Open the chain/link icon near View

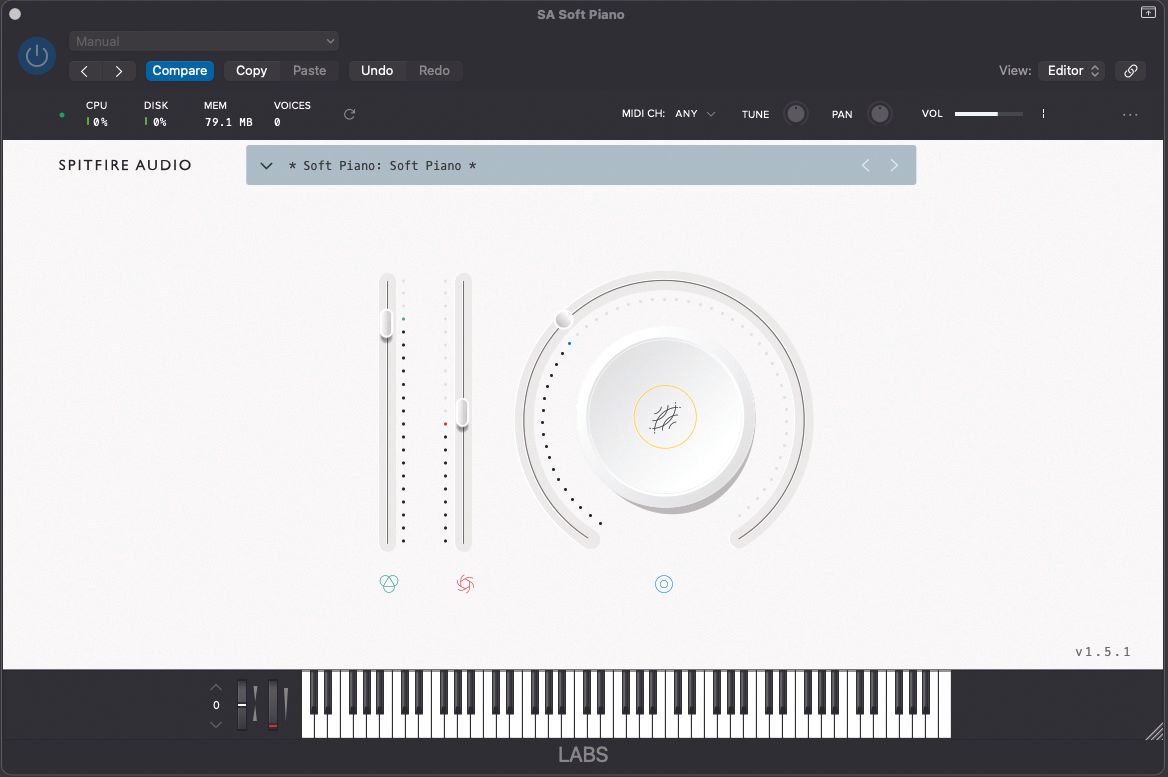[x=1131, y=71]
